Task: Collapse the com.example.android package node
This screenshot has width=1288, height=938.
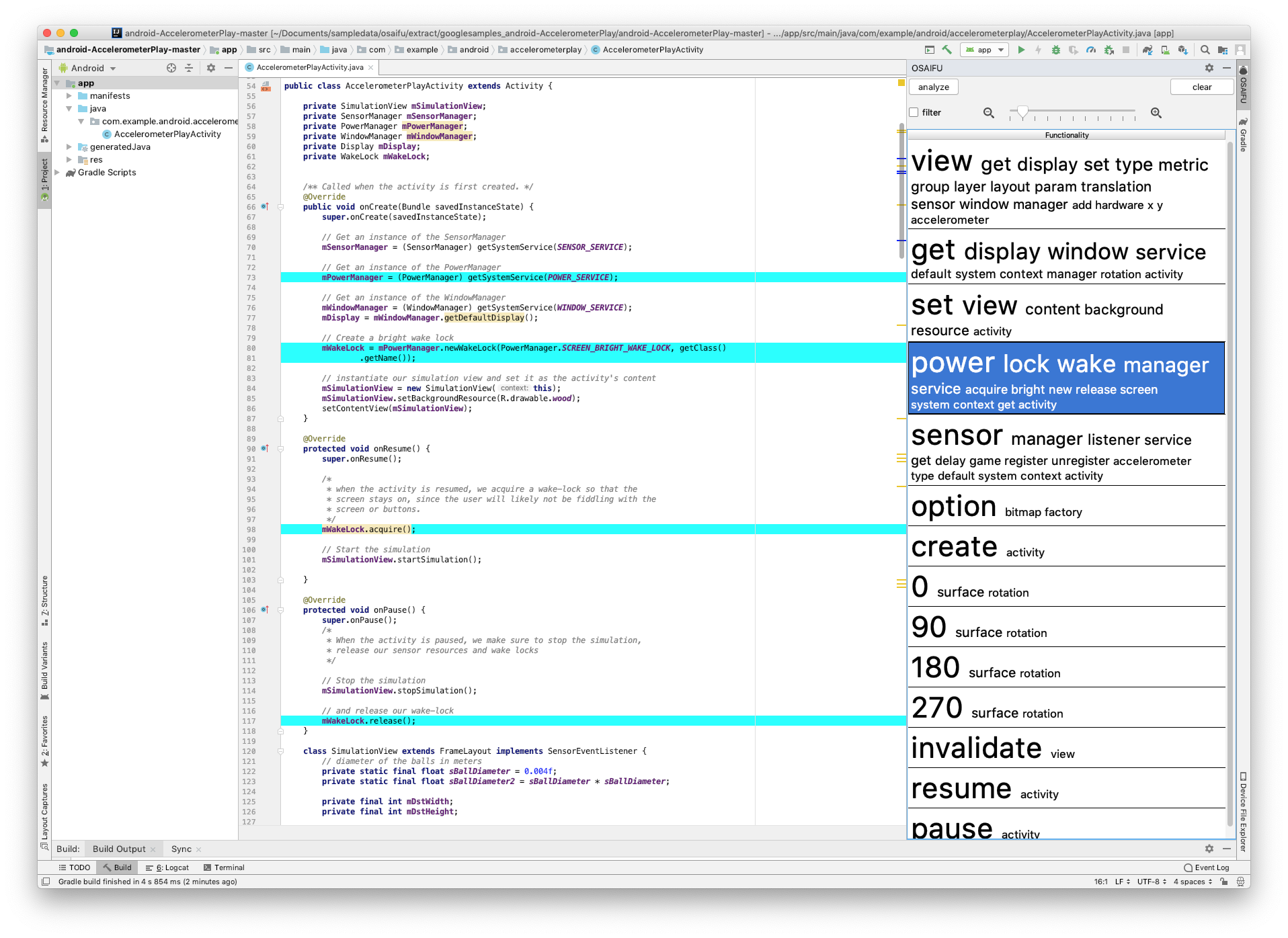Action: pos(81,122)
